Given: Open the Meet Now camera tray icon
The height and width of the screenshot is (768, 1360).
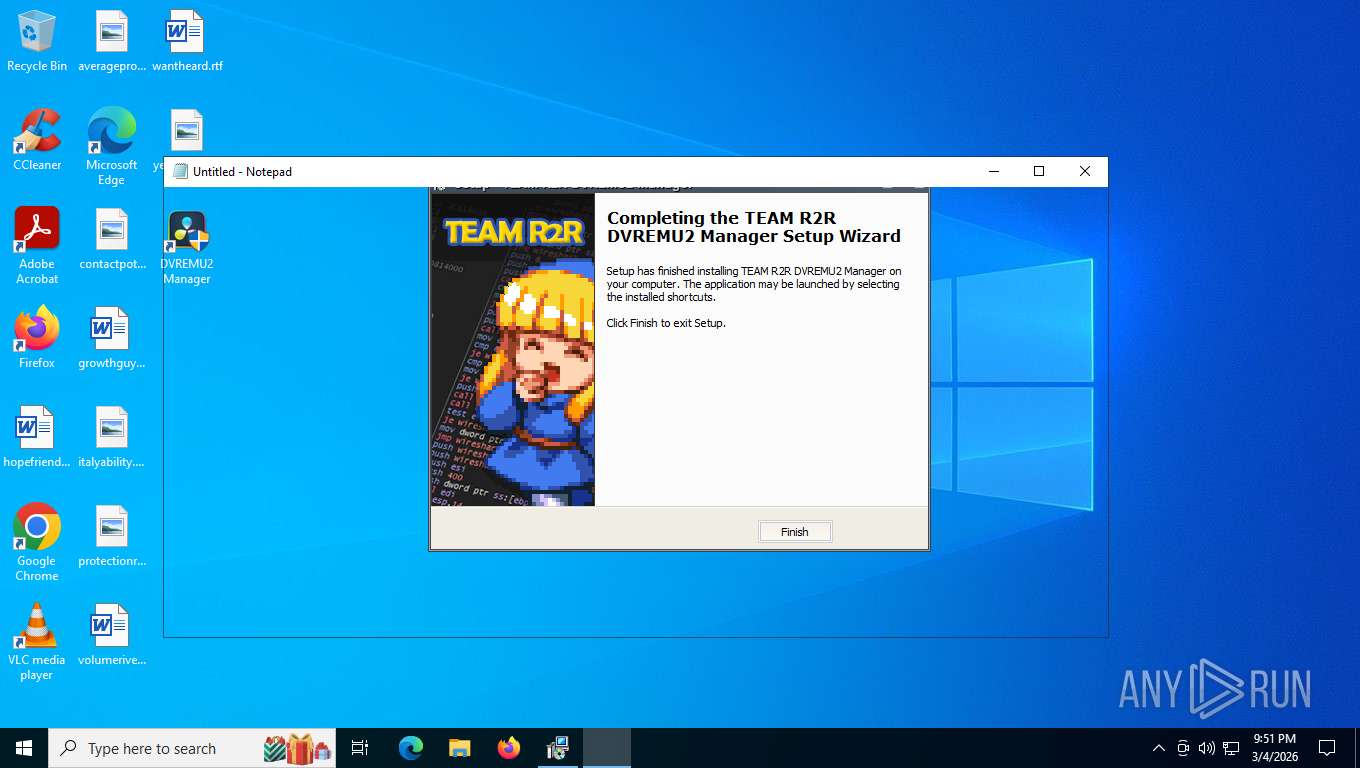Looking at the screenshot, I should [1183, 748].
